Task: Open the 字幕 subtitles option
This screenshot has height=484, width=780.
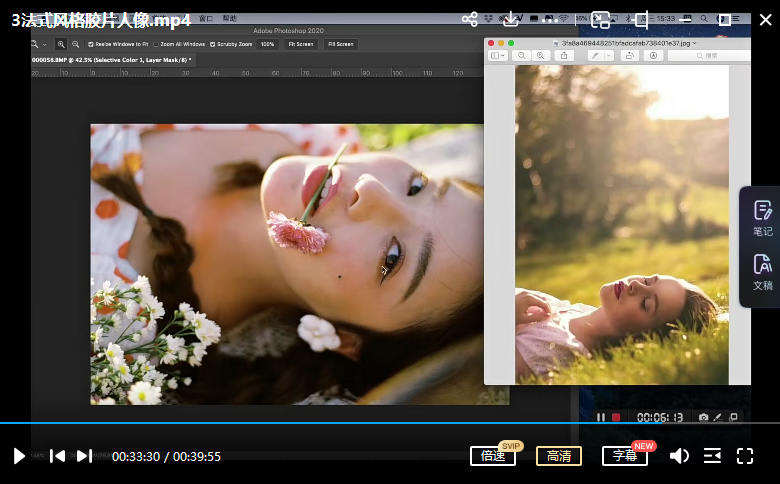Action: pos(625,456)
